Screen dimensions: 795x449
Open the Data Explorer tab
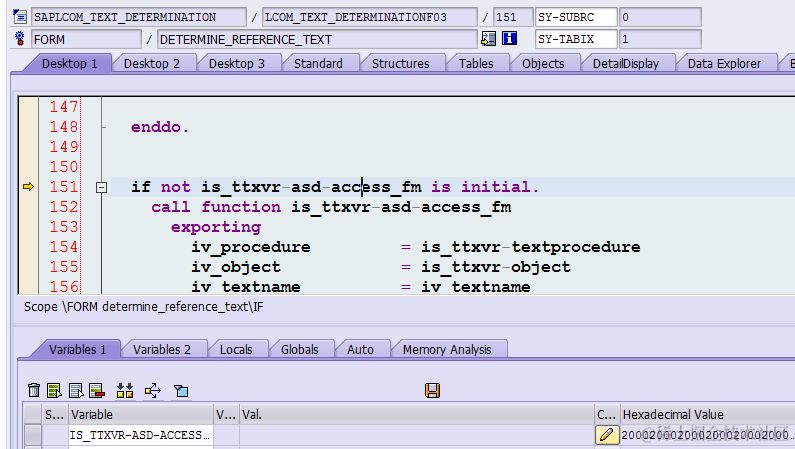[724, 63]
